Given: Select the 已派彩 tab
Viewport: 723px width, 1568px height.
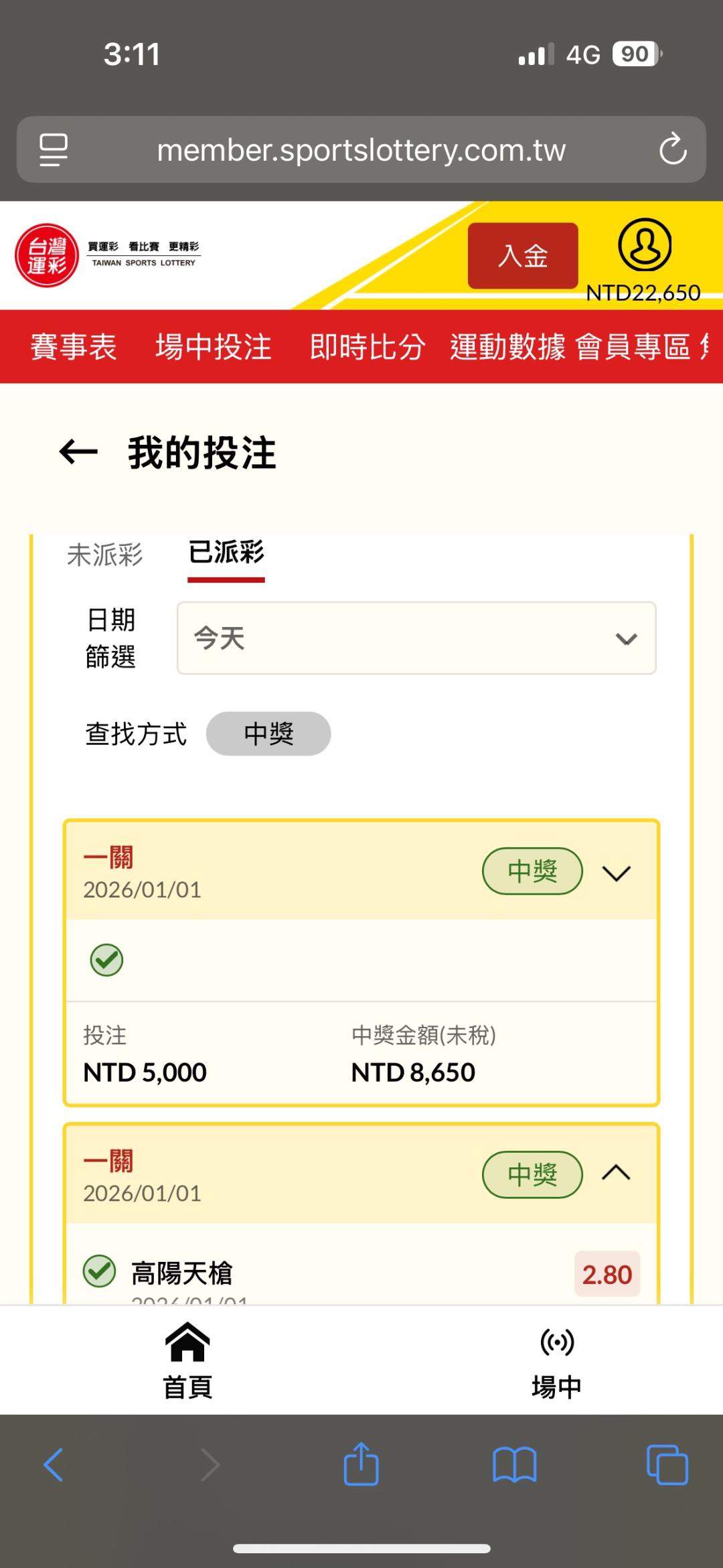Looking at the screenshot, I should click(x=226, y=553).
